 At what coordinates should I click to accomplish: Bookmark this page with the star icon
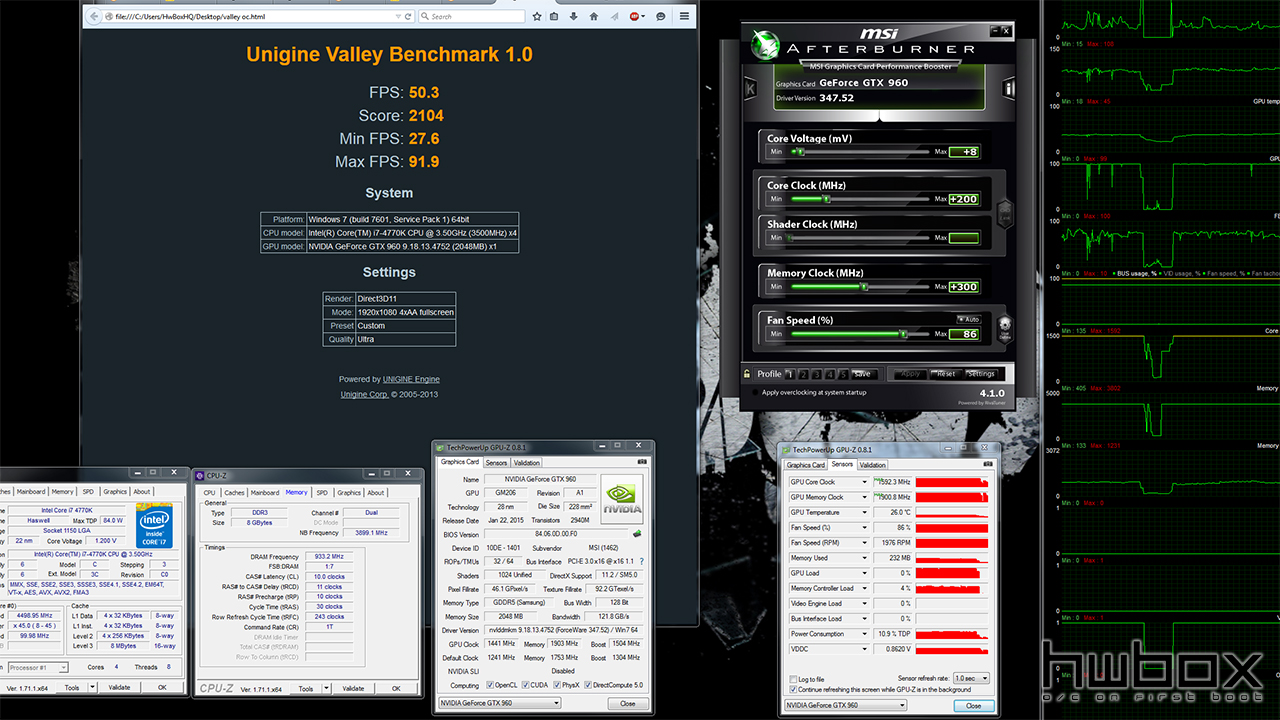(x=537, y=17)
